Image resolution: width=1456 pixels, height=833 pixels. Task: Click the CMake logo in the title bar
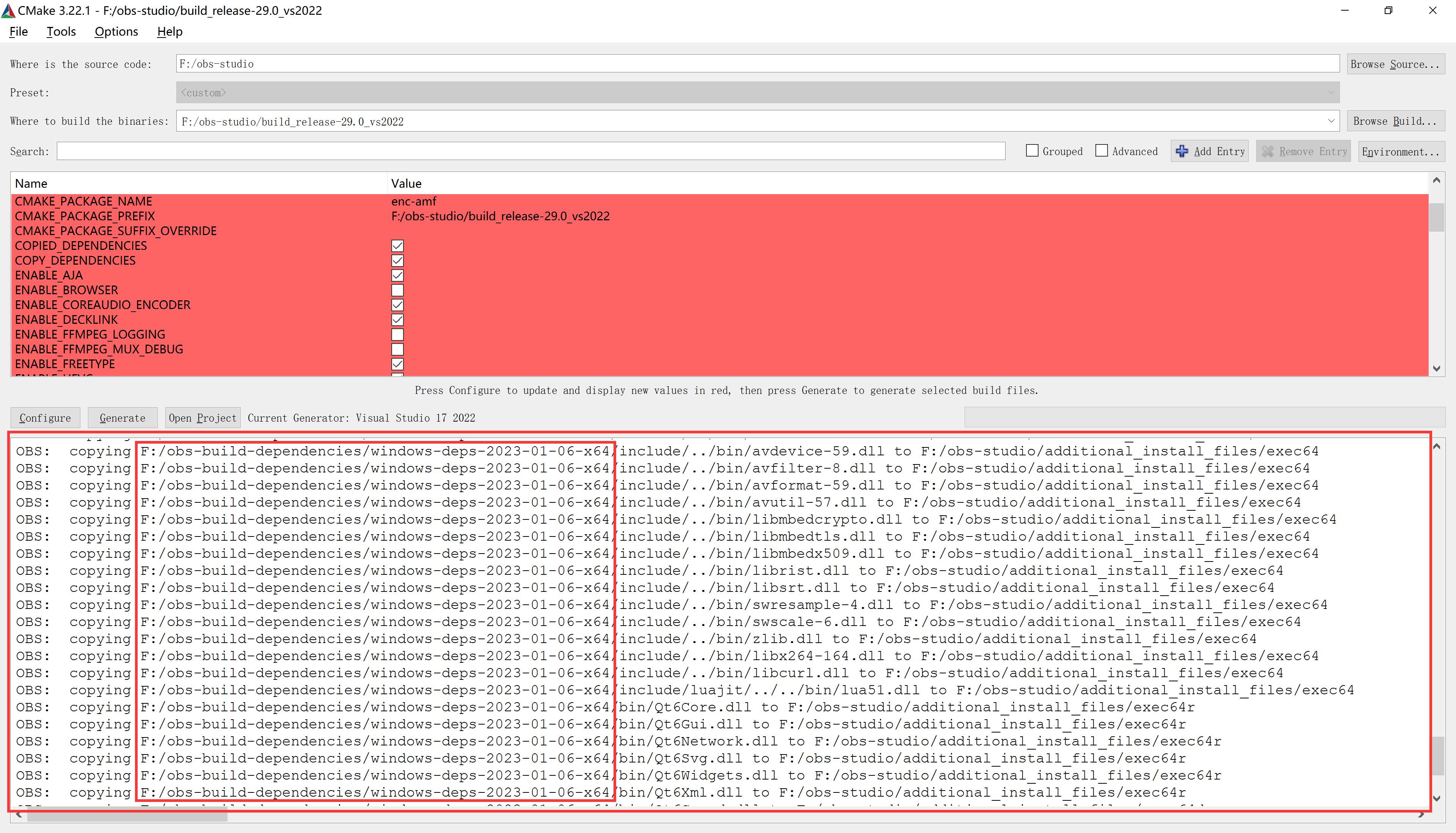9,10
